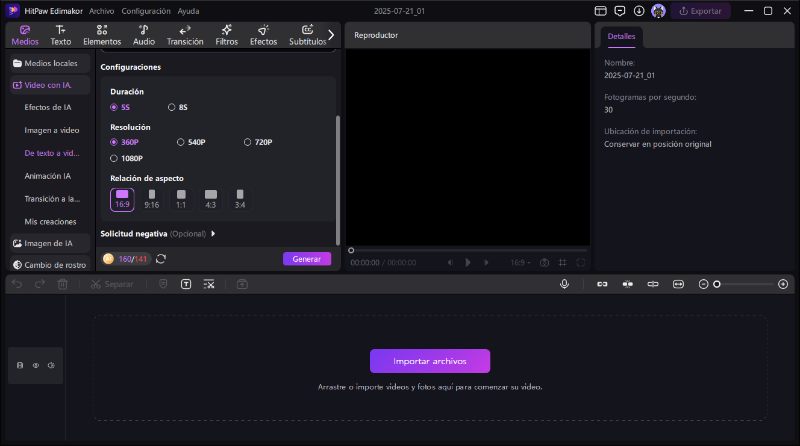Start voice recording with microphone icon
The width and height of the screenshot is (800, 446).
(564, 284)
